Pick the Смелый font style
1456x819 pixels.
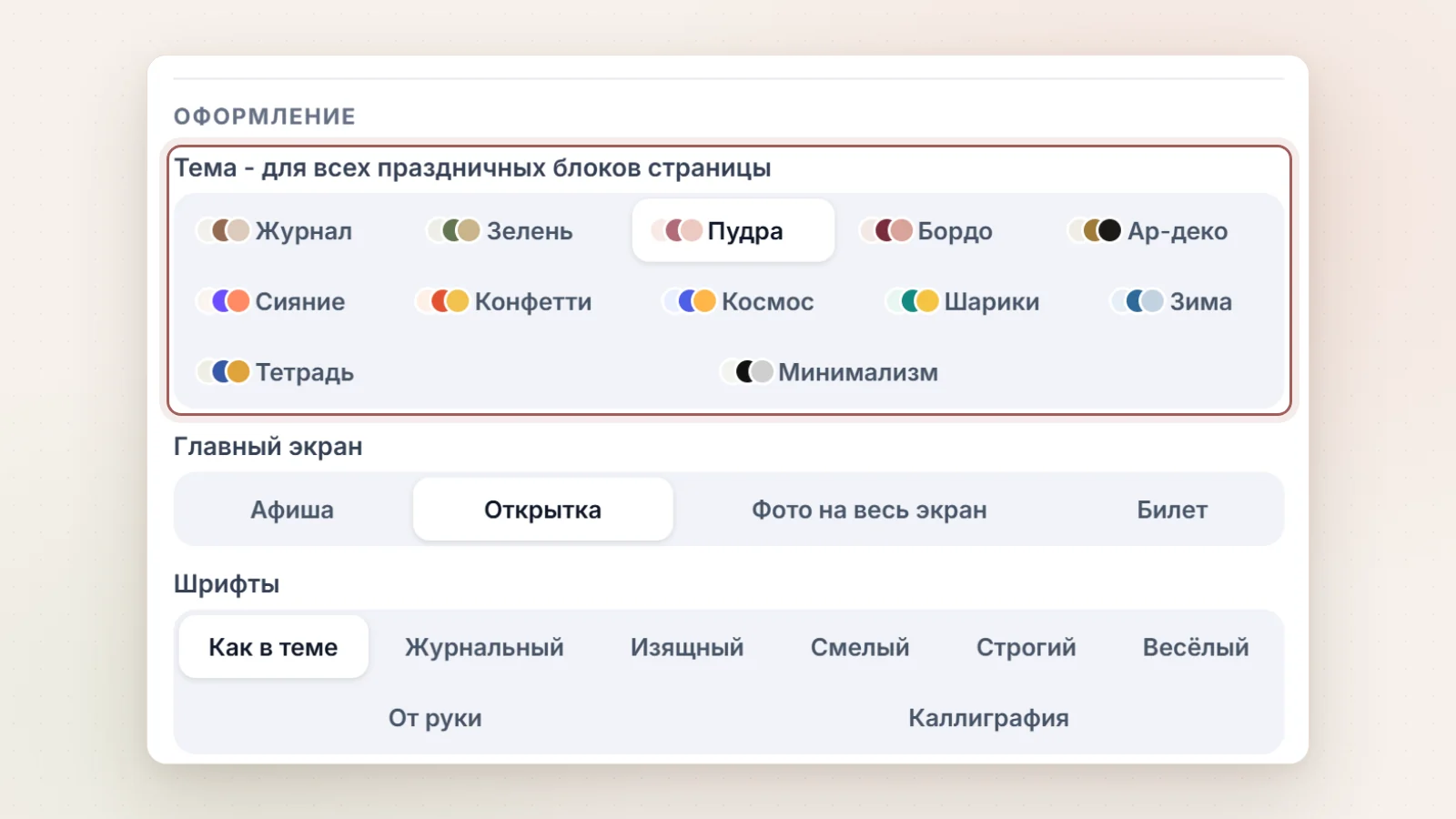coord(860,647)
